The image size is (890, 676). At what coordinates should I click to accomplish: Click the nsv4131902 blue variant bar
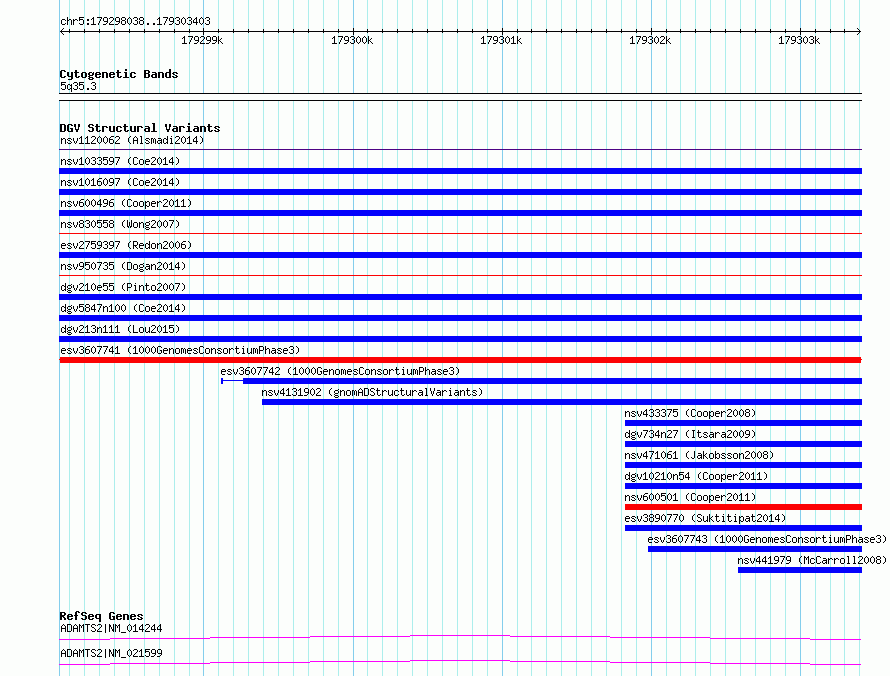pyautogui.click(x=562, y=402)
